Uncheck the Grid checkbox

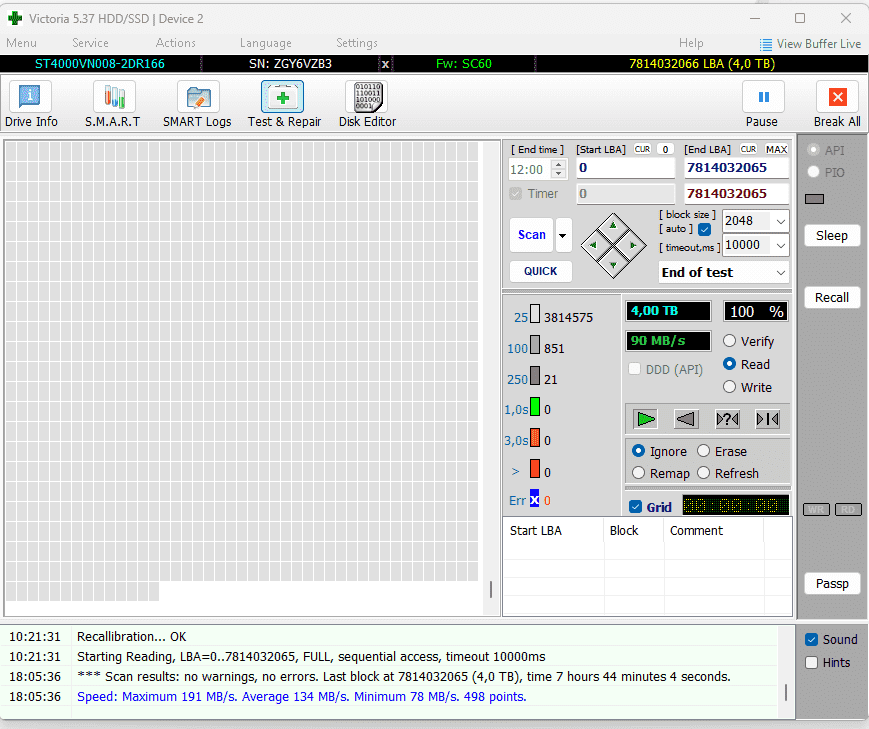(x=636, y=507)
